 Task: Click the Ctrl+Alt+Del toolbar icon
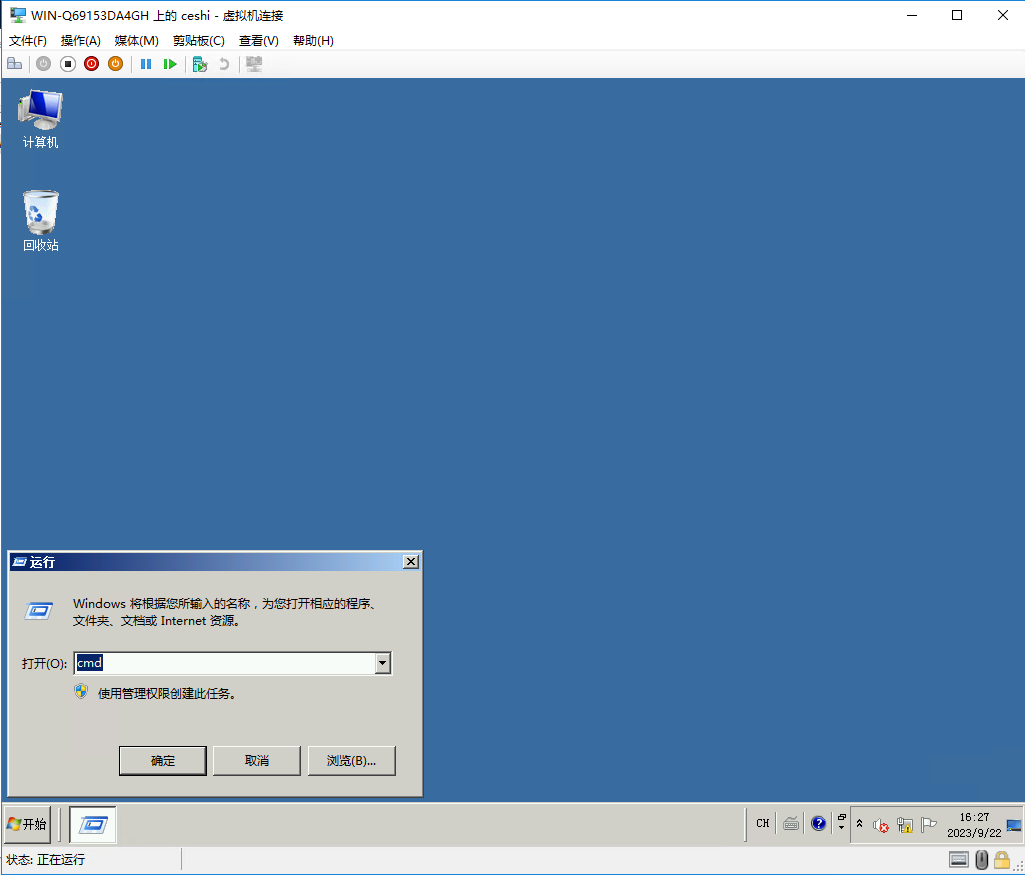14,64
